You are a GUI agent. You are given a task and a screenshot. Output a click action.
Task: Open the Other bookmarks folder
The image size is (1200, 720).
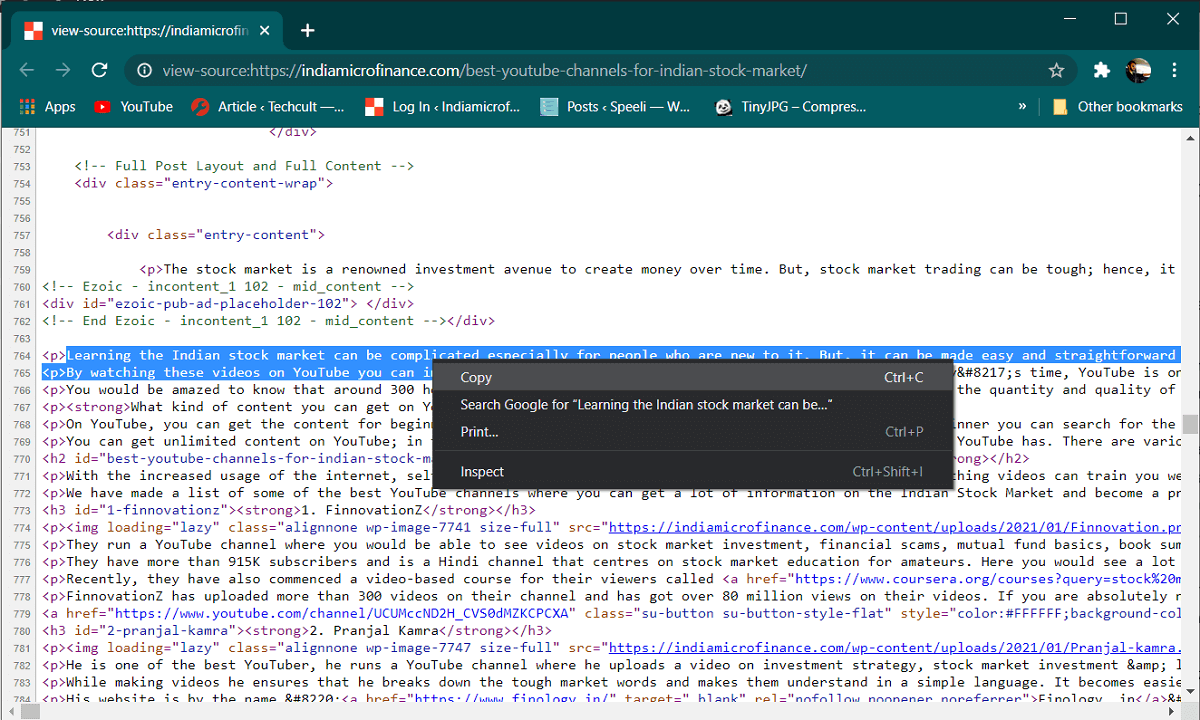[1118, 107]
